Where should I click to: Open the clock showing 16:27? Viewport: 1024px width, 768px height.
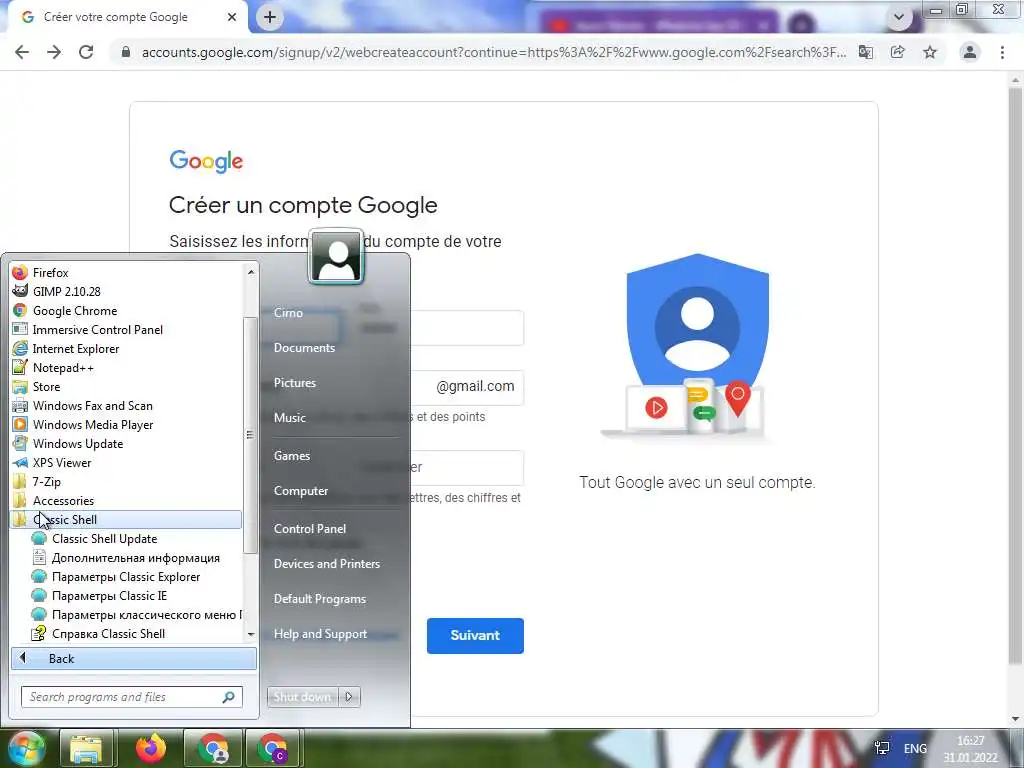(970, 749)
